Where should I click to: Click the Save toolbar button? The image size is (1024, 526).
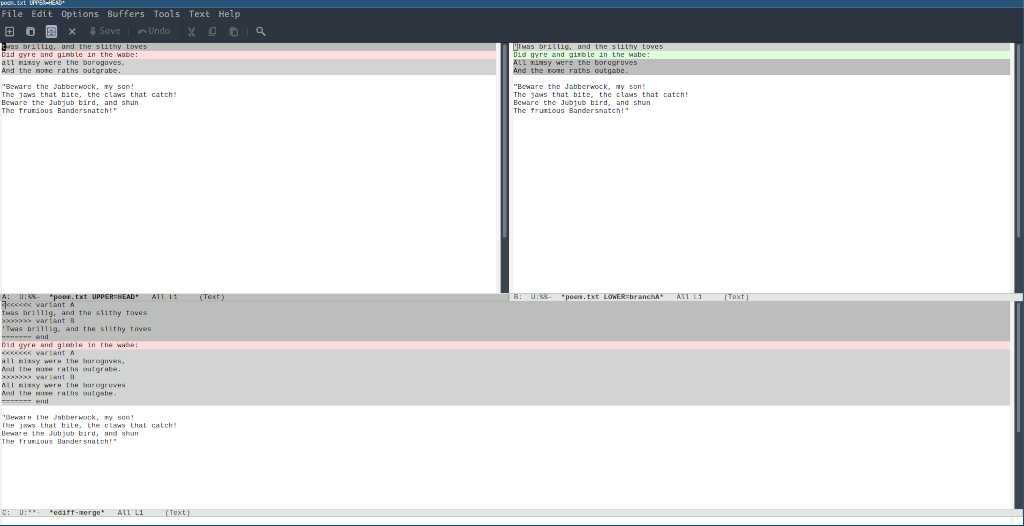coord(104,31)
